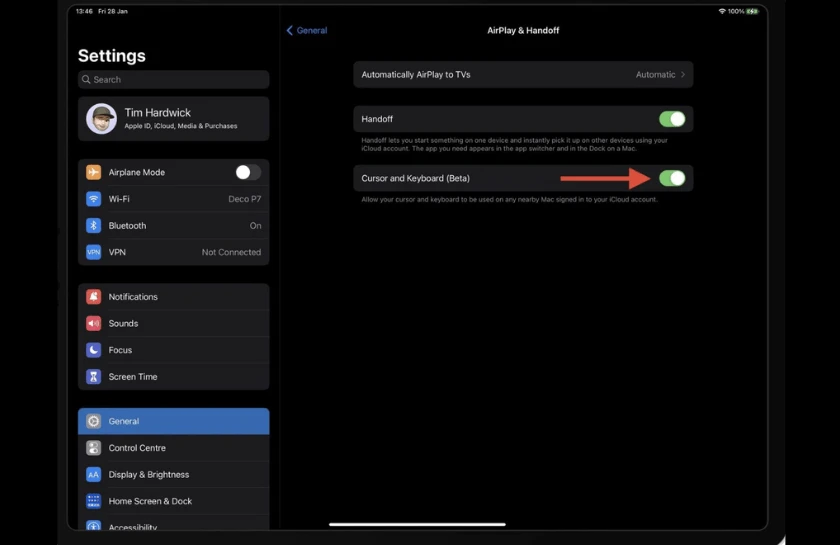The image size is (840, 545).
Task: Tap the Airplane Mode icon
Action: click(x=93, y=172)
